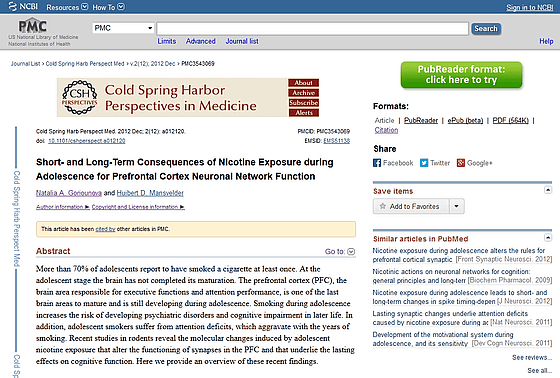Viewport: 560px width, 378px height.
Task: Open the EMSID EMS51138 link
Action: (x=337, y=141)
